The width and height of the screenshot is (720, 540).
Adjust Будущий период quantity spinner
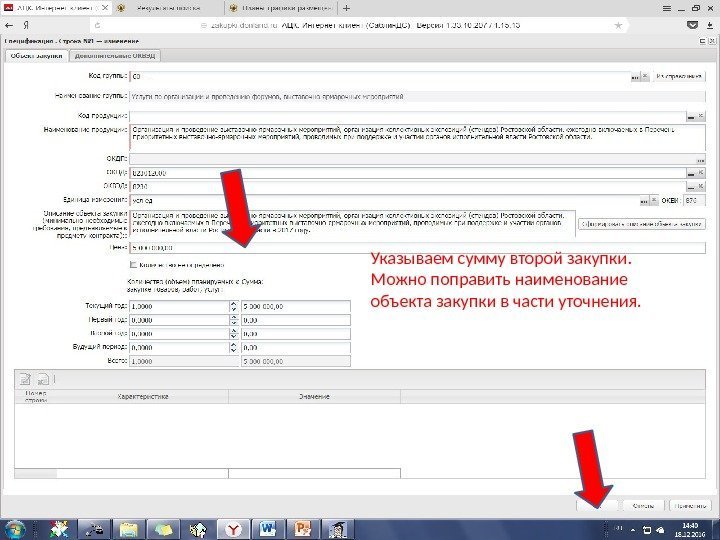click(234, 348)
